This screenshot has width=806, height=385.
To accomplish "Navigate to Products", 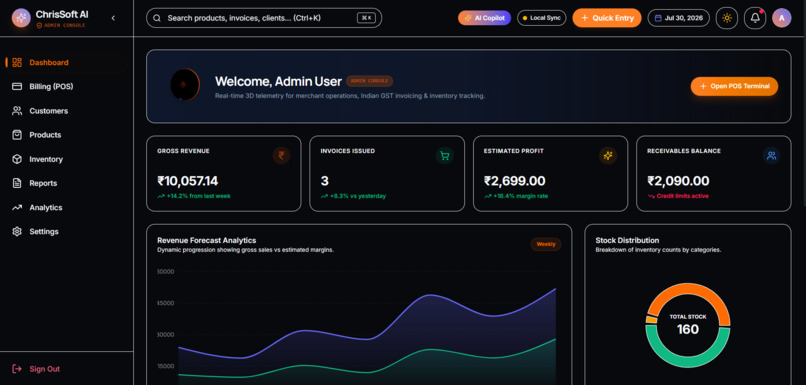I will tap(66, 135).
